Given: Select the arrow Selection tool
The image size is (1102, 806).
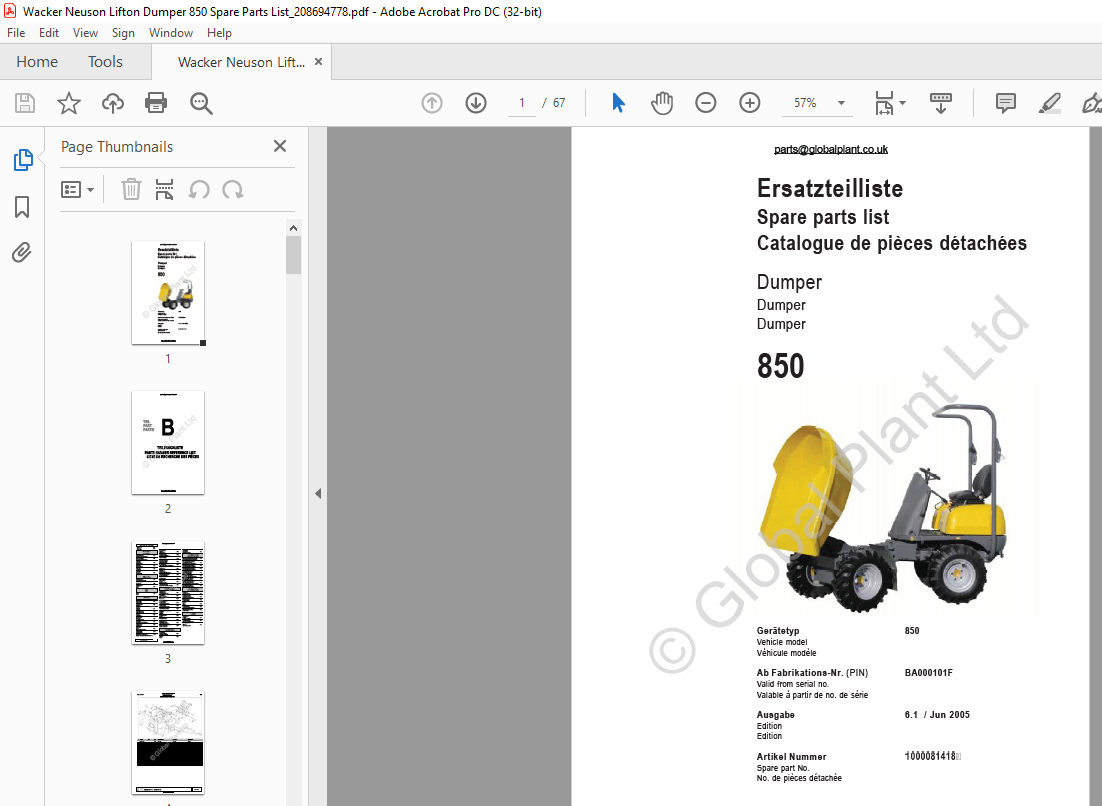Looking at the screenshot, I should [618, 103].
